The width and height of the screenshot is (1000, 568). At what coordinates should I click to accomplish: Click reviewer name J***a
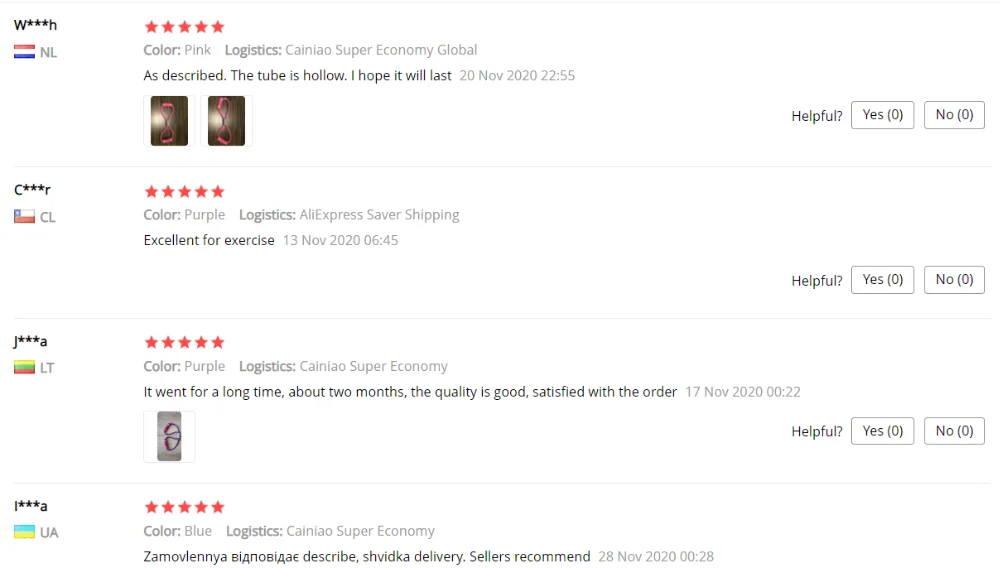click(30, 341)
